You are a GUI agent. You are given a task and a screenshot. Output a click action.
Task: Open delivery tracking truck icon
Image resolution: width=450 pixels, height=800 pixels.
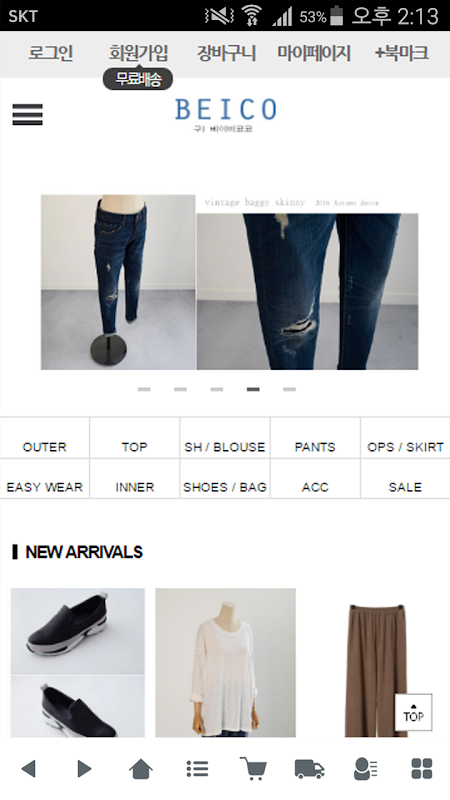pyautogui.click(x=310, y=768)
